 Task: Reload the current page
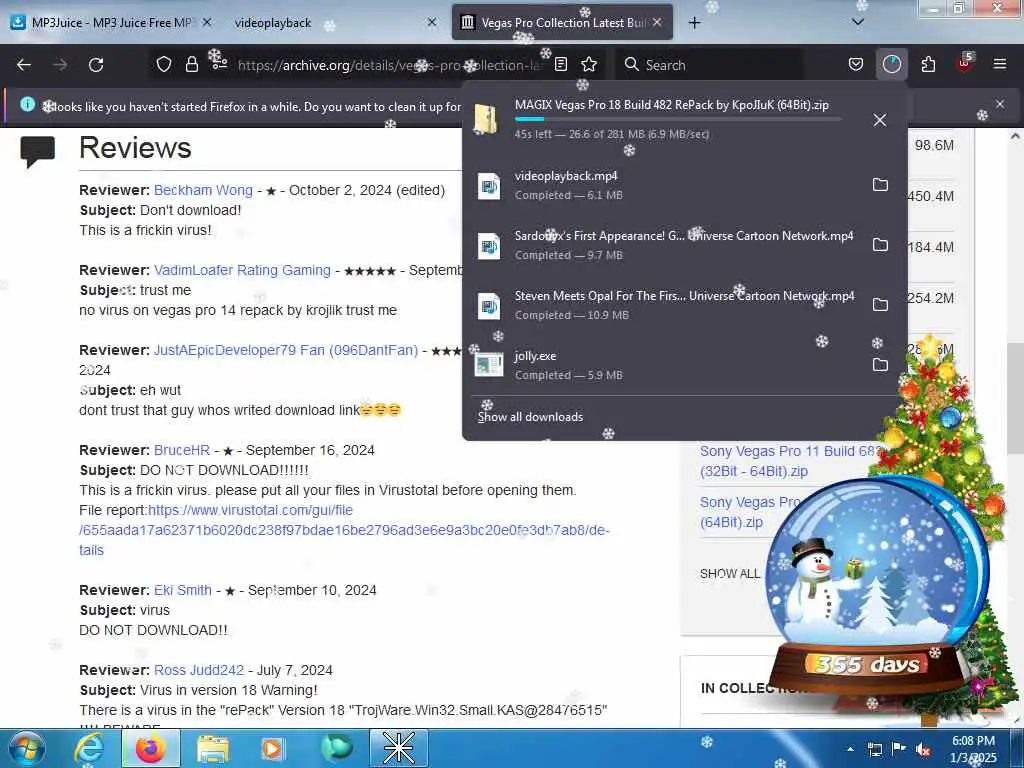coord(96,65)
